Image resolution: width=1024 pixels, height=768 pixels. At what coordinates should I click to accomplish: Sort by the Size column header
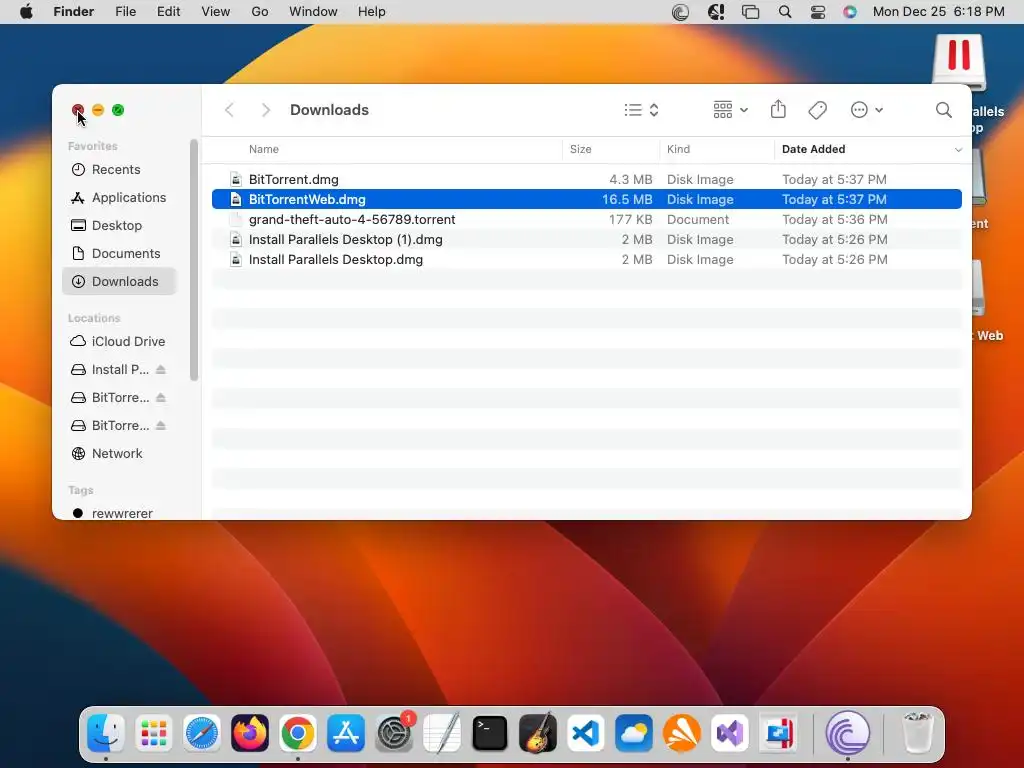(x=581, y=150)
